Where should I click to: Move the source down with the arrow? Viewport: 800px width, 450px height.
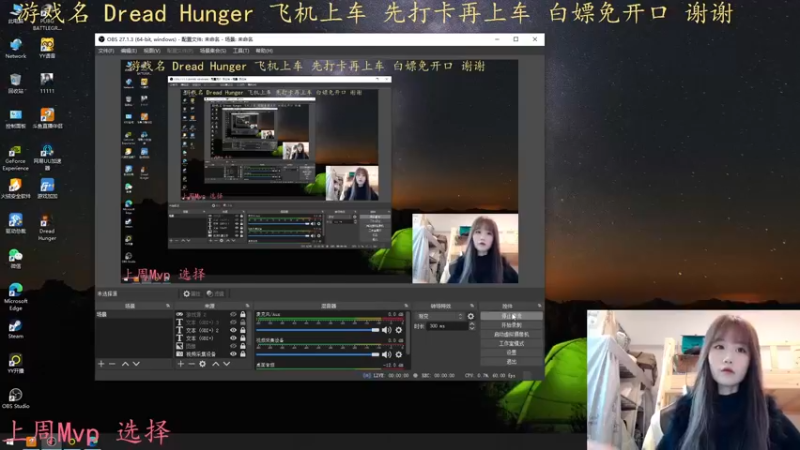coord(227,364)
